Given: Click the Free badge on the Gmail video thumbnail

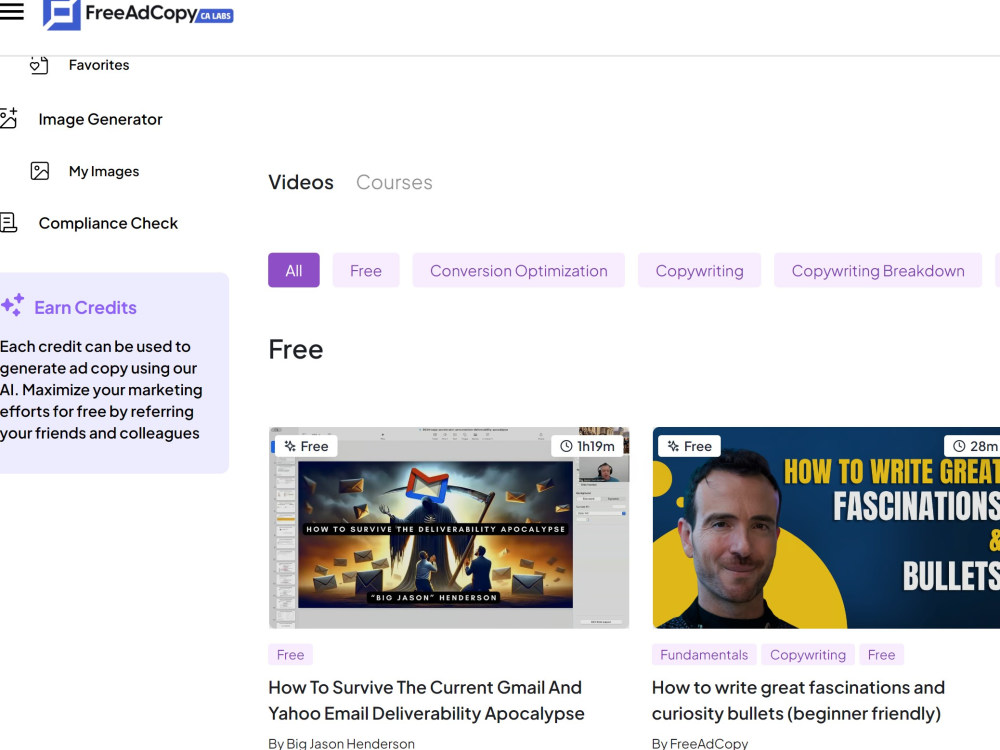Looking at the screenshot, I should [x=305, y=446].
